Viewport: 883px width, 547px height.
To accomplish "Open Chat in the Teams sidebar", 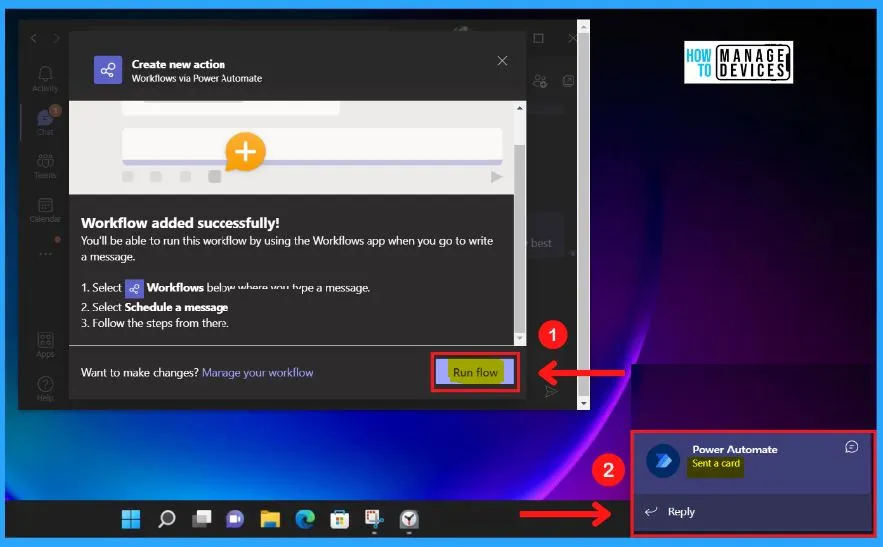I will [x=46, y=121].
